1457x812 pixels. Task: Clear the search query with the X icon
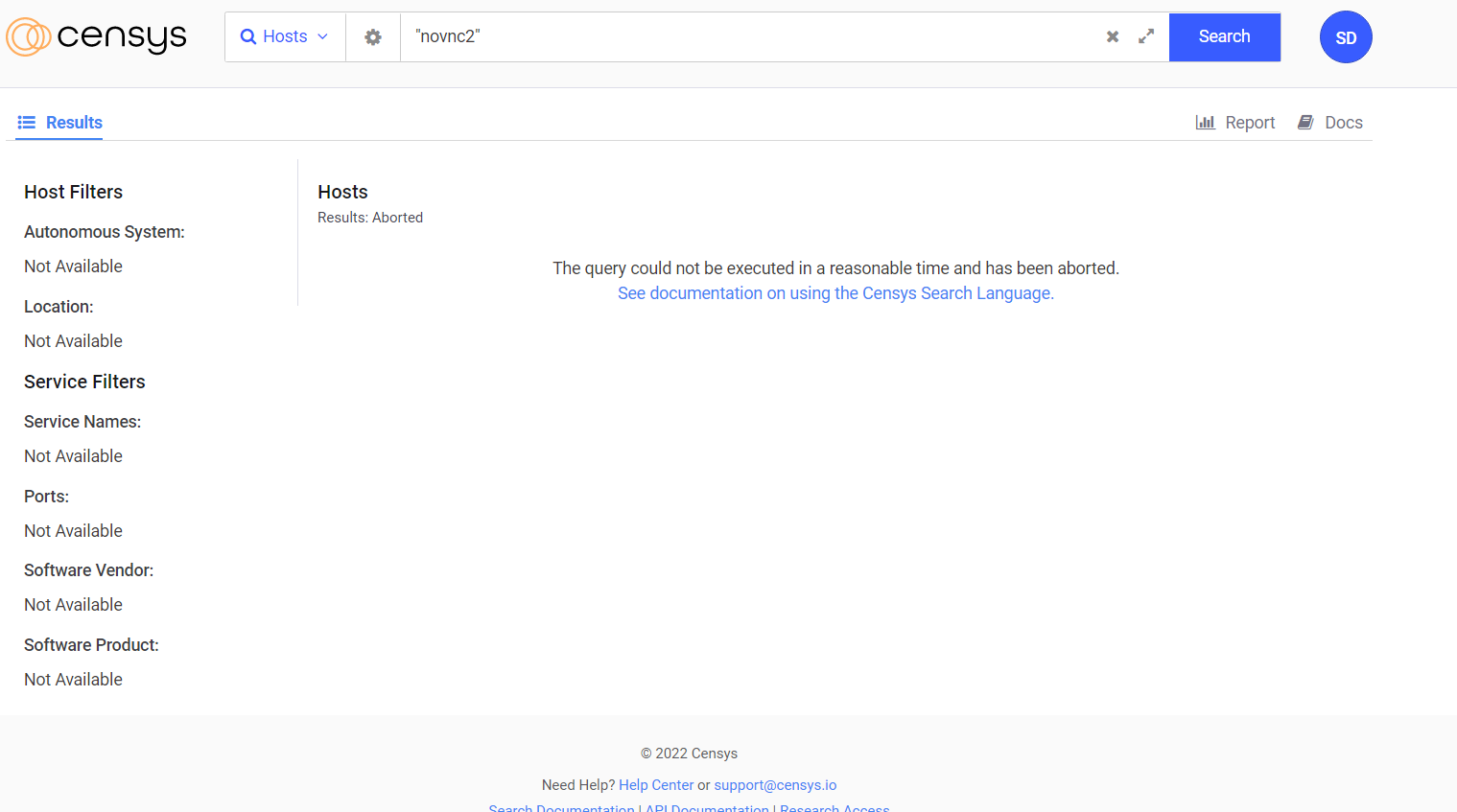click(x=1112, y=36)
